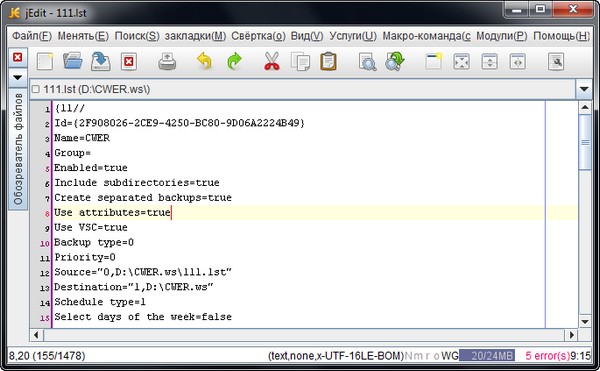Open the find dialog magnifier icon
Screen dimensions: 600x371
click(367, 62)
